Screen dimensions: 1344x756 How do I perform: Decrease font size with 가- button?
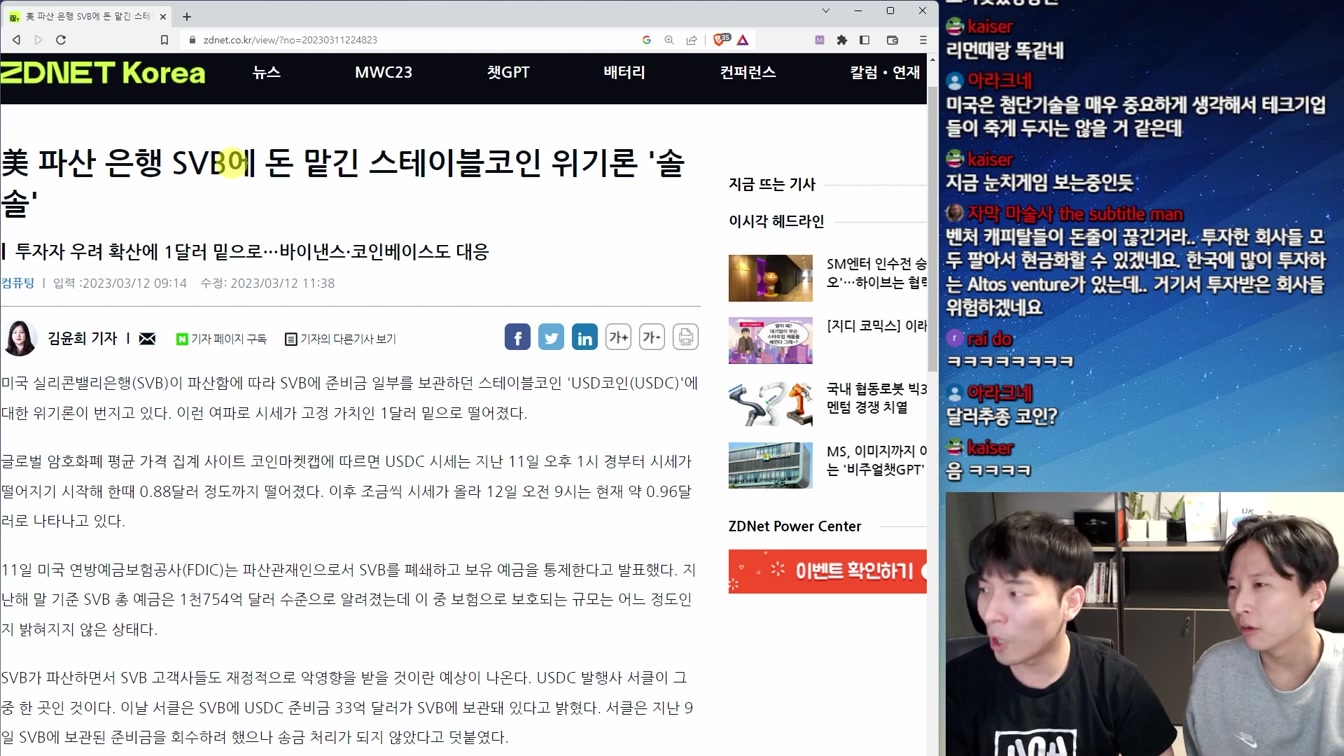click(652, 337)
